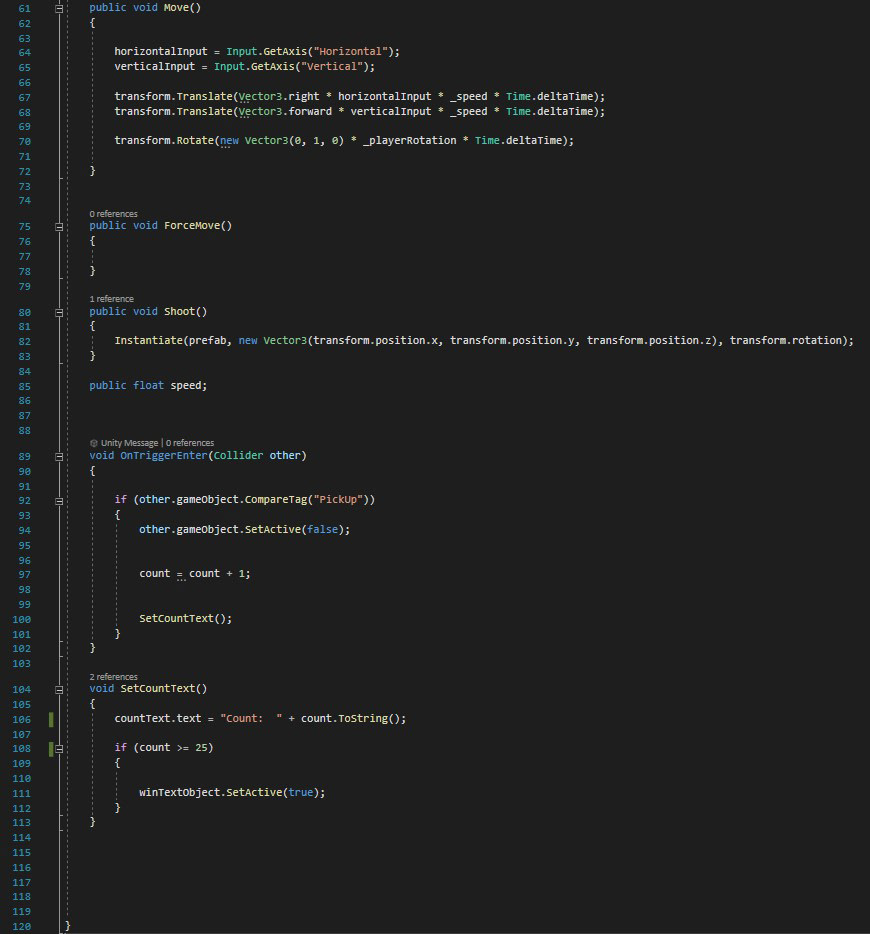Click the true keyword on line 111

pyautogui.click(x=301, y=793)
